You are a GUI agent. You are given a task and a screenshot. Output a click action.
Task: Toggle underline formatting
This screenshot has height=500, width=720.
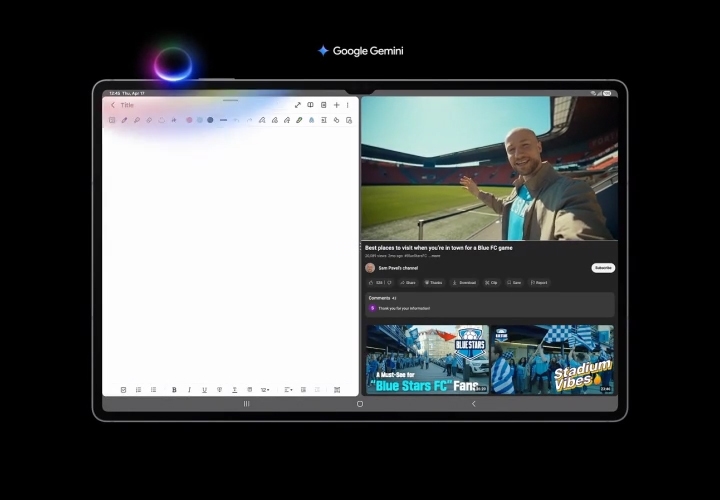204,390
